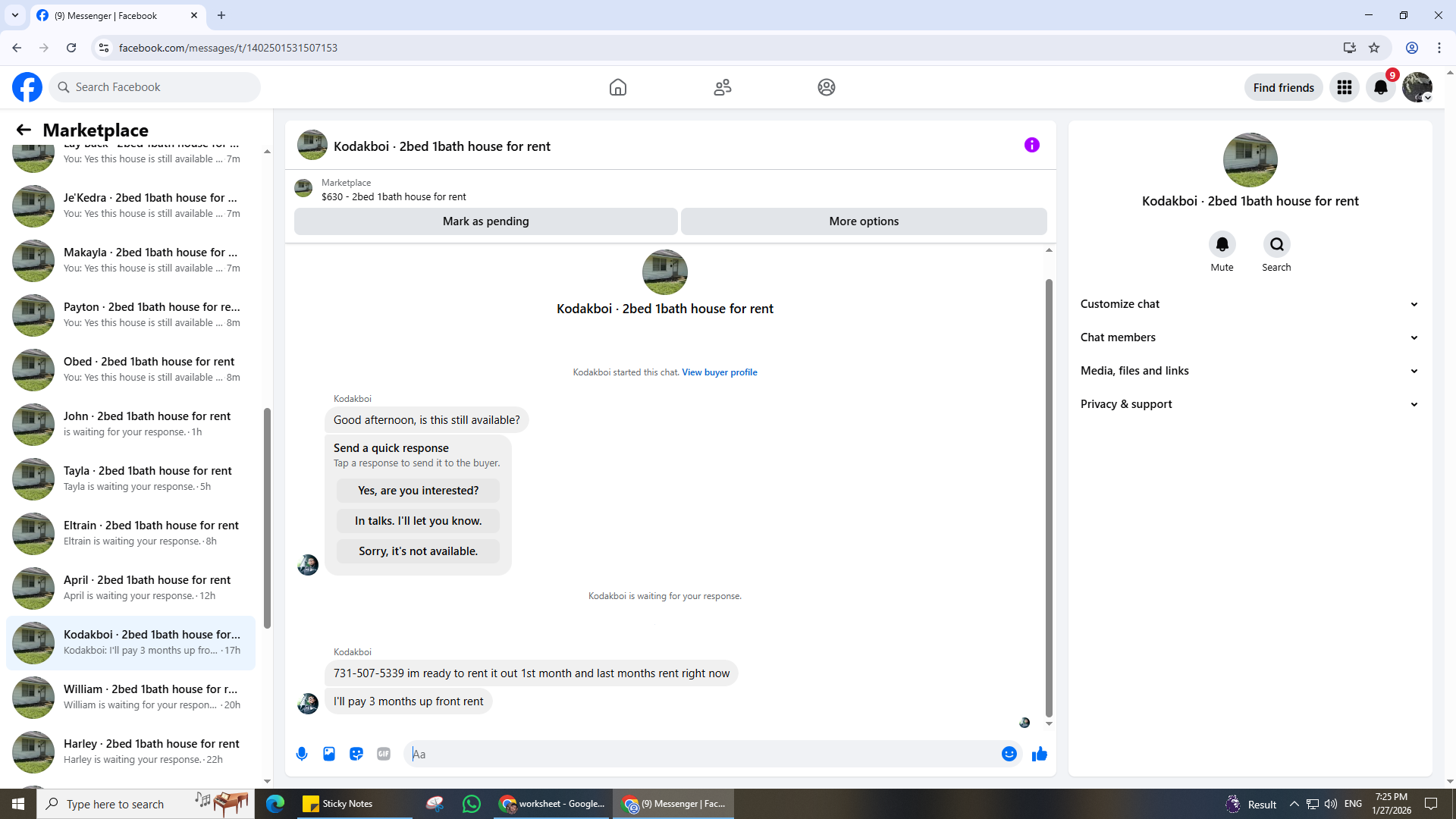The width and height of the screenshot is (1456, 819).
Task: Attach a photo using the image icon
Action: tap(329, 754)
